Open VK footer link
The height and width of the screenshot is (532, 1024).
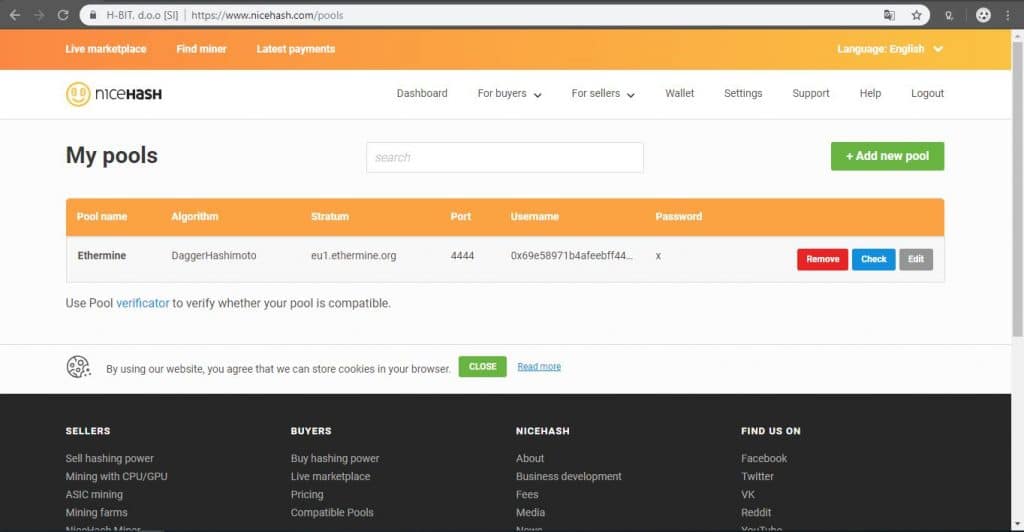tap(748, 495)
